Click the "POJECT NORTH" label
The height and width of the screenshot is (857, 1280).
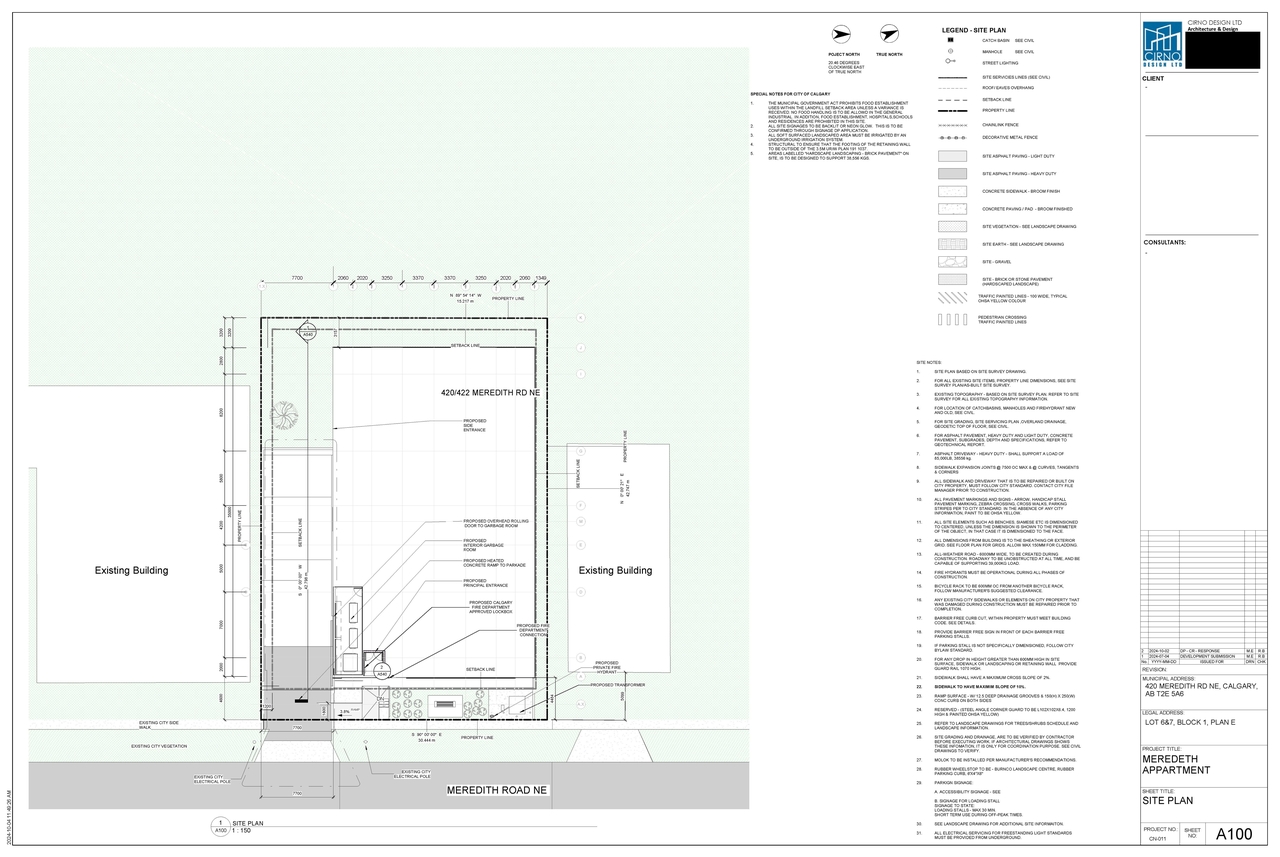pyautogui.click(x=844, y=54)
